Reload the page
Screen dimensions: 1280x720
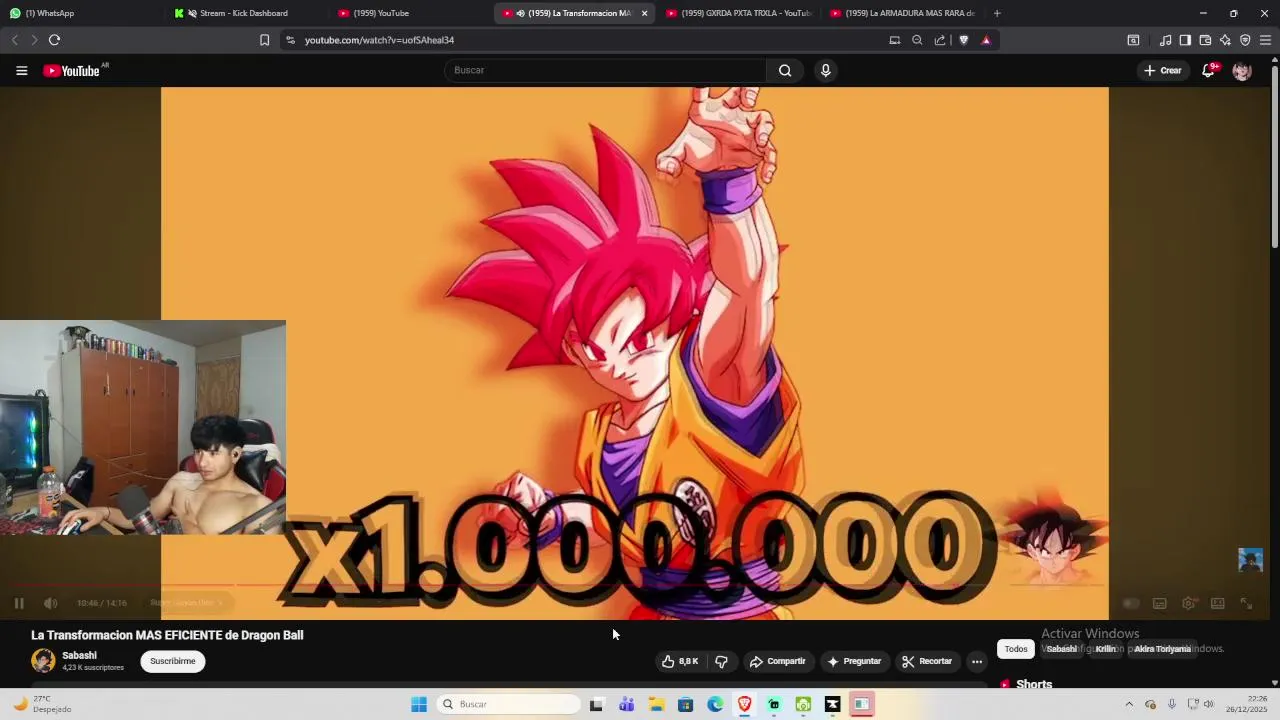54,40
